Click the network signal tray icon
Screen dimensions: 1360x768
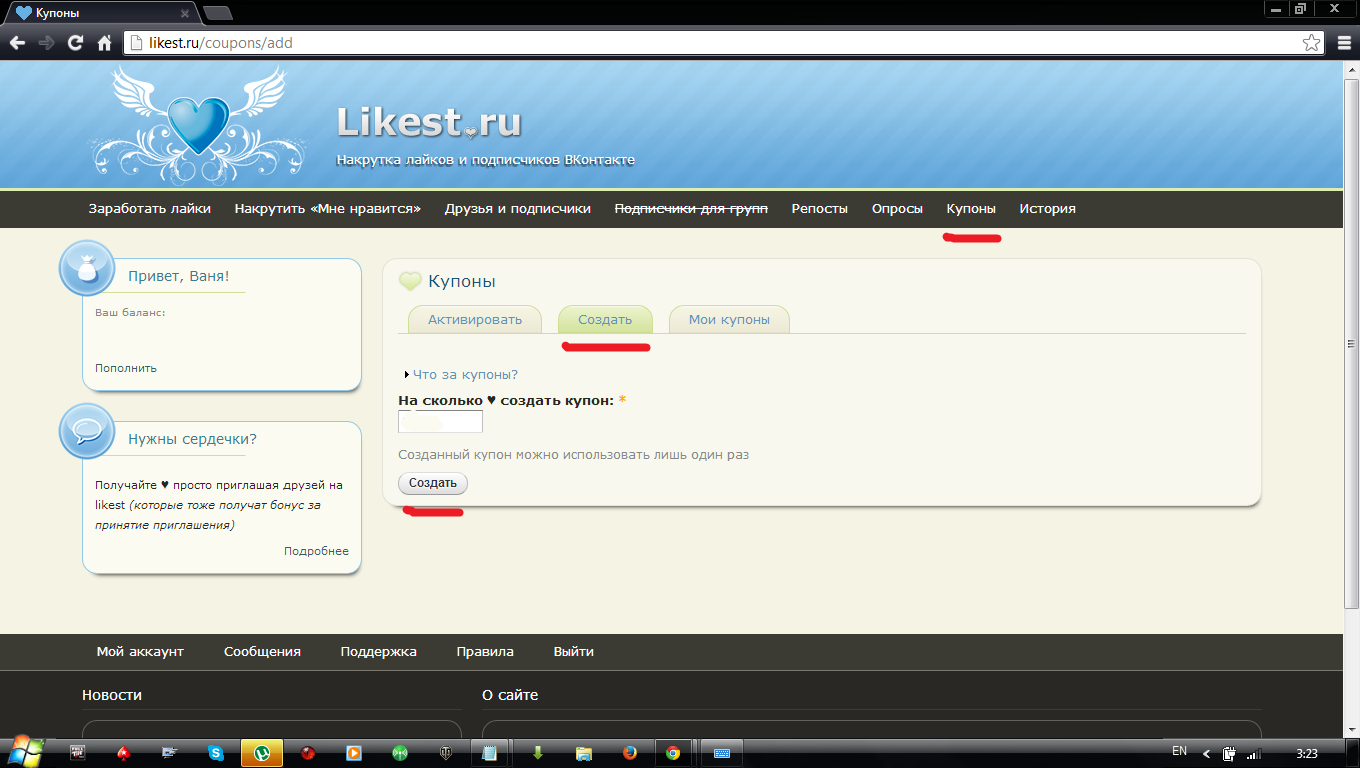pyautogui.click(x=1254, y=753)
